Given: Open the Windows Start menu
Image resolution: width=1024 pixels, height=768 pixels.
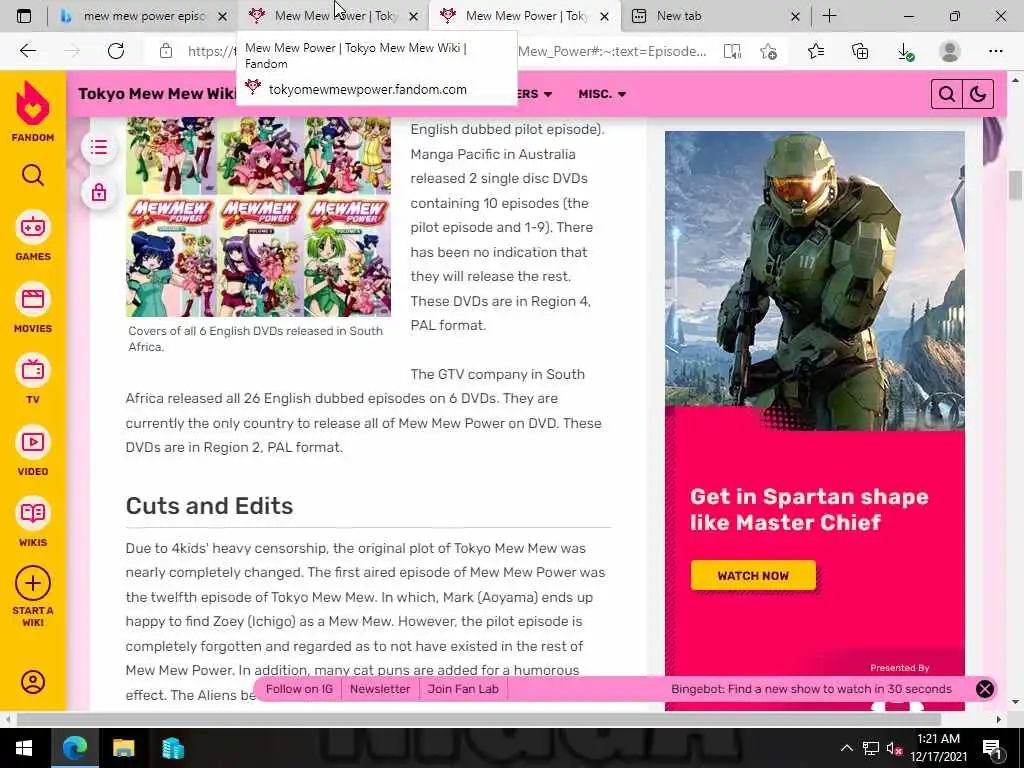Looking at the screenshot, I should tap(24, 748).
